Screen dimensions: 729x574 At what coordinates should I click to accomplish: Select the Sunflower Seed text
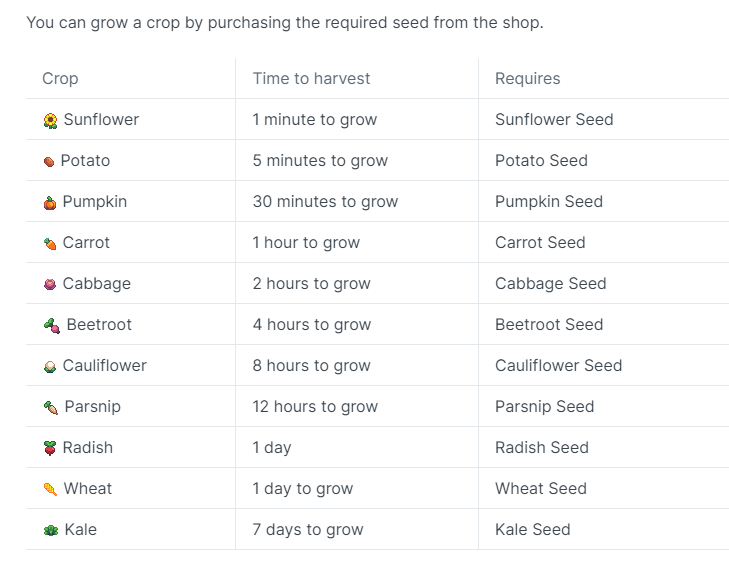[x=554, y=120]
